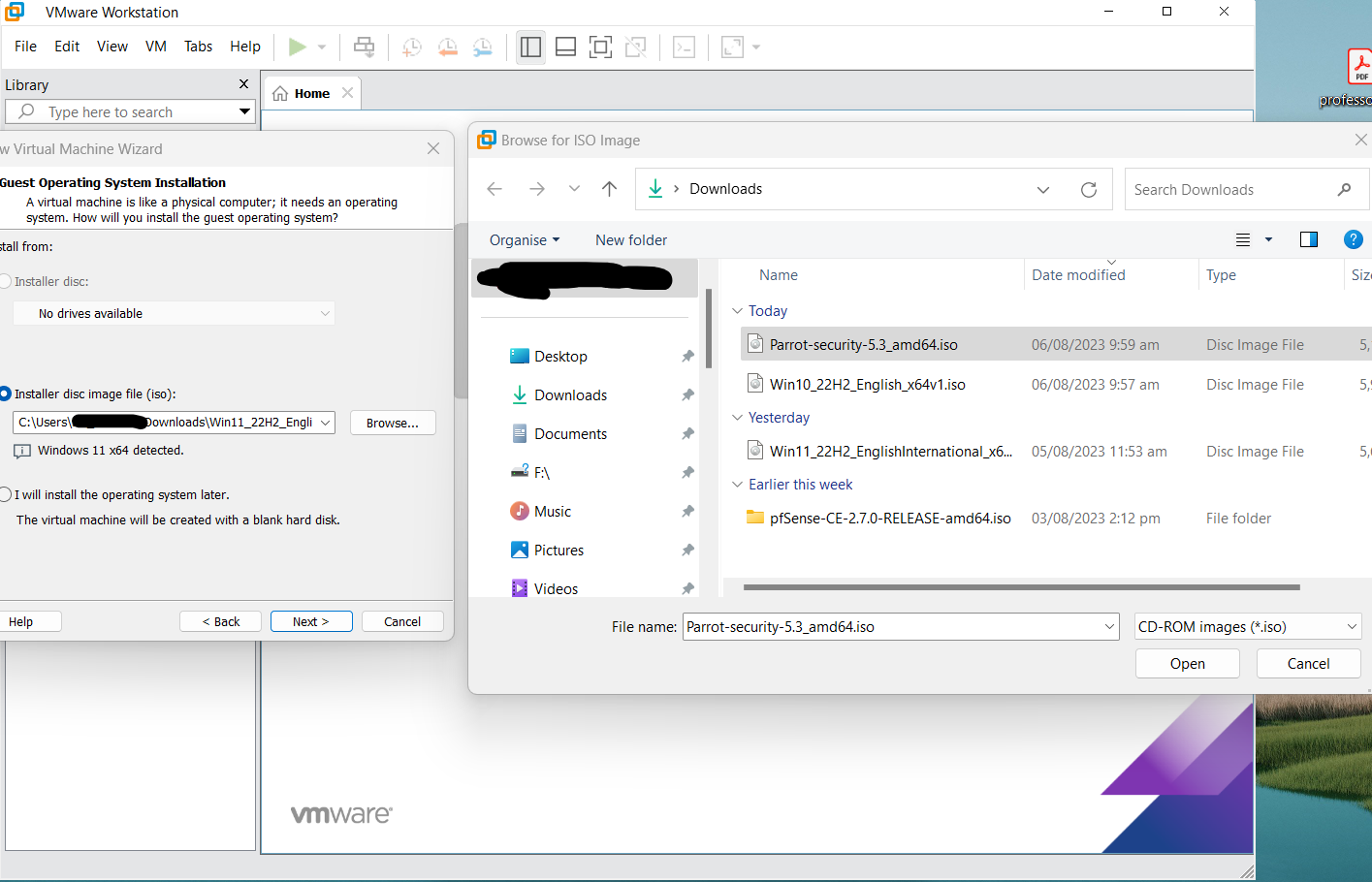Go up one folder level

(x=609, y=189)
